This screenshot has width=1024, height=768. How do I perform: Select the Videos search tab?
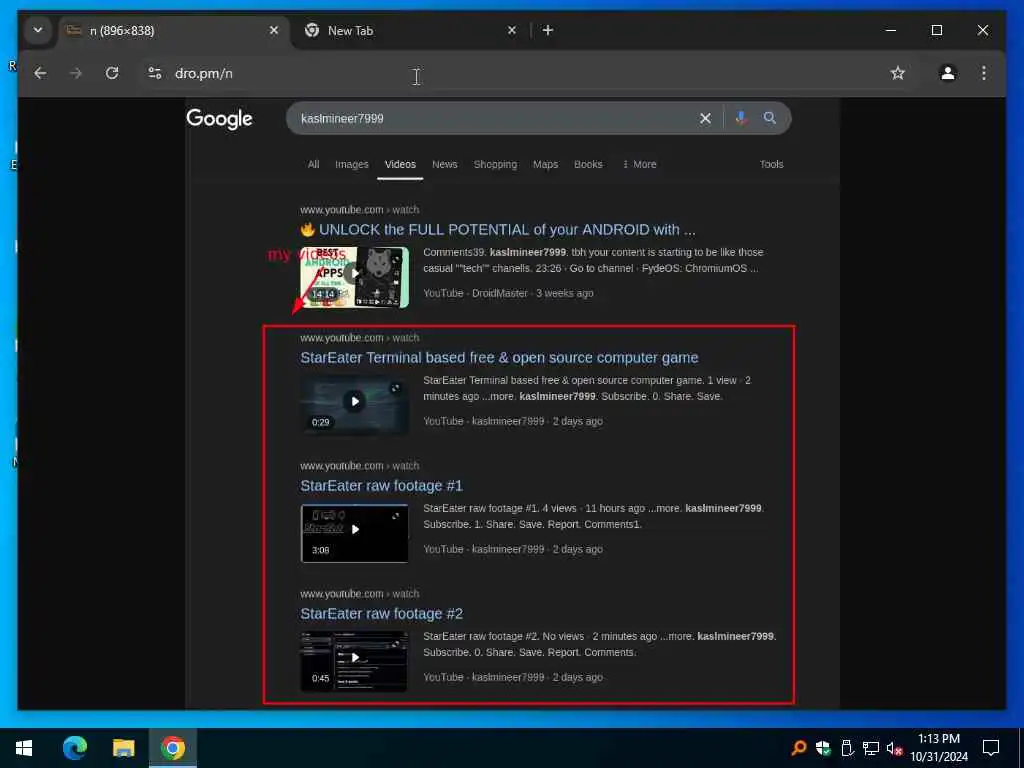(x=400, y=165)
